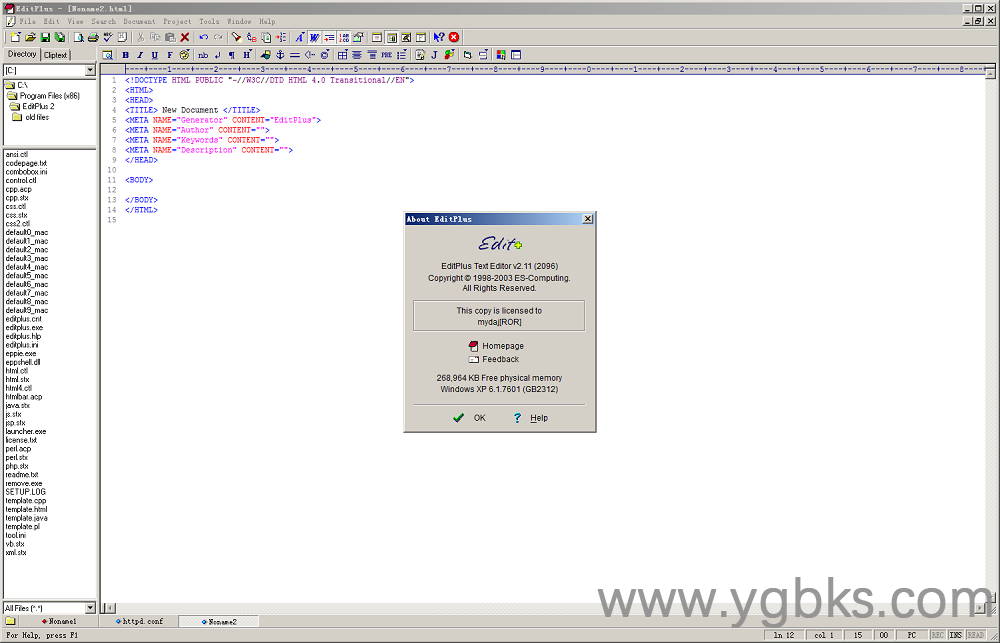Run the spell check toolbar icon
1000x643 pixels.
108,37
